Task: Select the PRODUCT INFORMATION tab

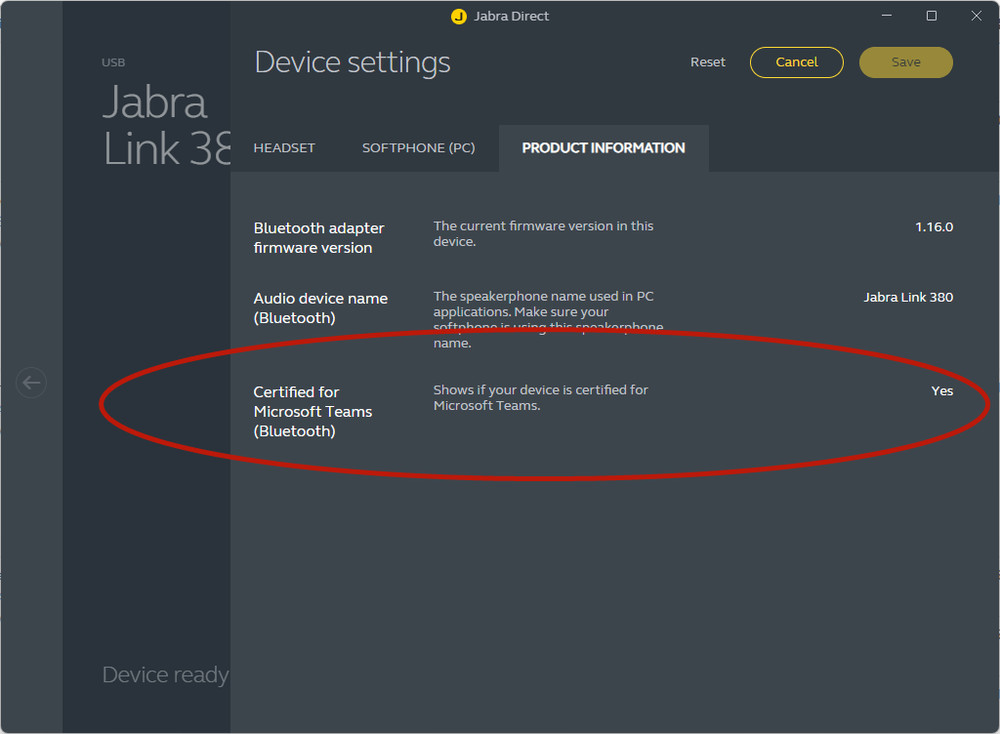Action: tap(603, 147)
